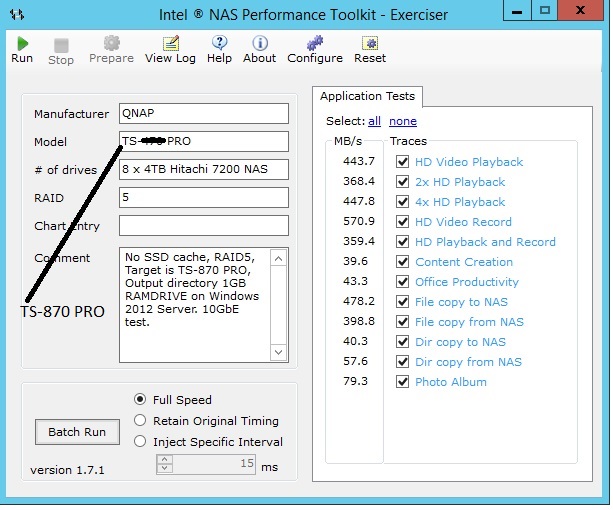Toggle HD Playback and Record checkbox
The width and height of the screenshot is (613, 510).
(402, 242)
